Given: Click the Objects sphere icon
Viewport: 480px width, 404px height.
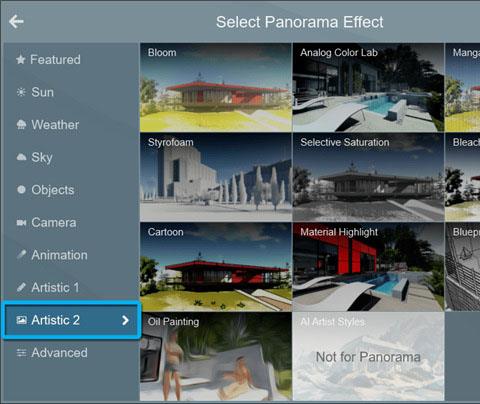Looking at the screenshot, I should click(21, 190).
